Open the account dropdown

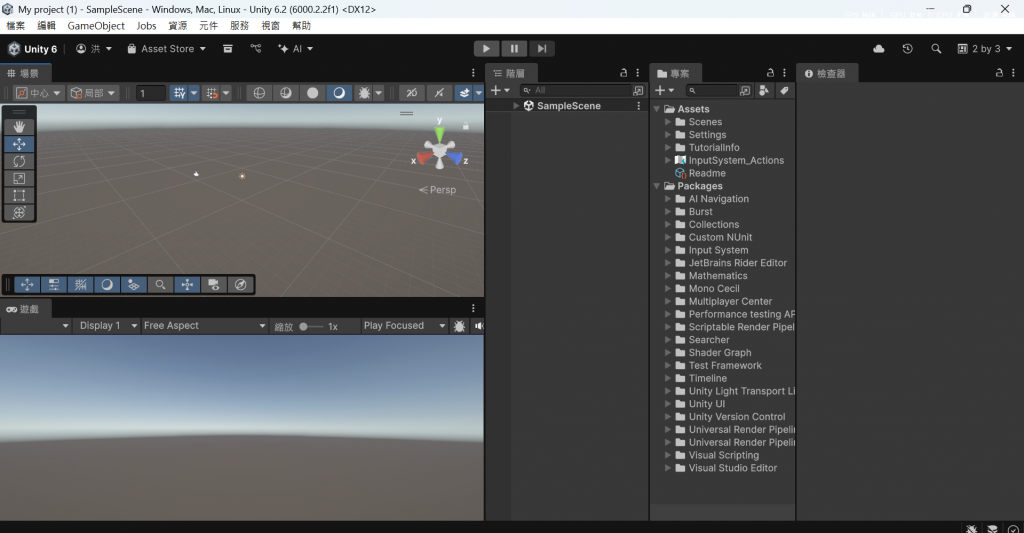[94, 49]
